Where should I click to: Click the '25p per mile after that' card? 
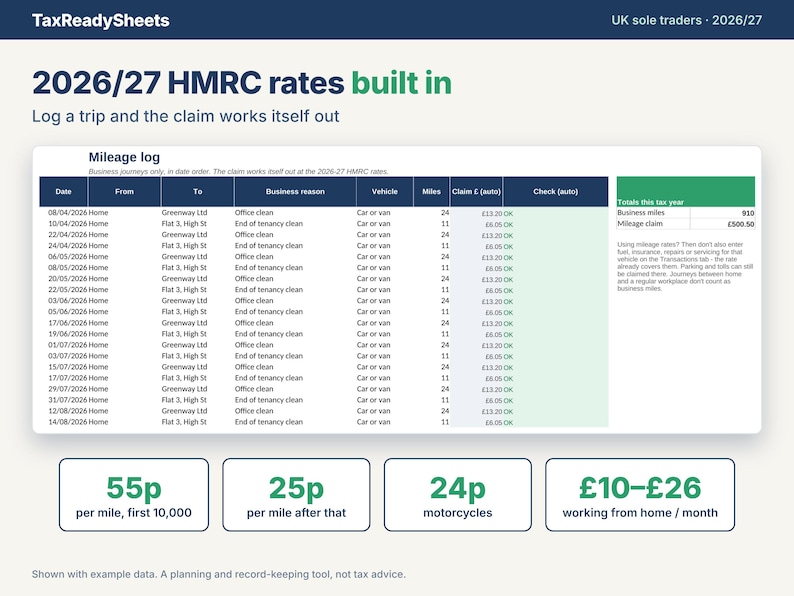click(296, 495)
